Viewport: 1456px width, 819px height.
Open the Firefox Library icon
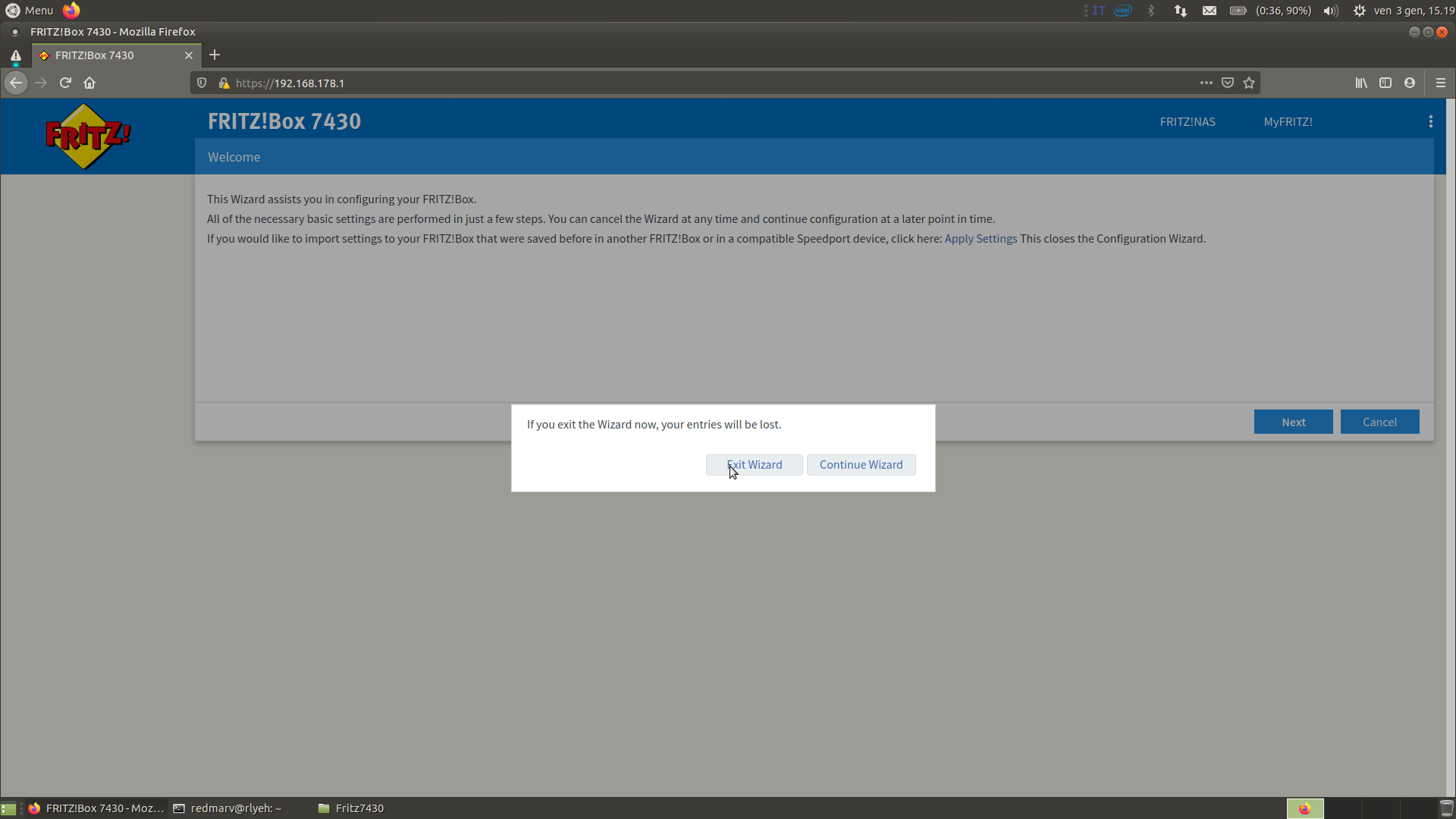[1361, 83]
